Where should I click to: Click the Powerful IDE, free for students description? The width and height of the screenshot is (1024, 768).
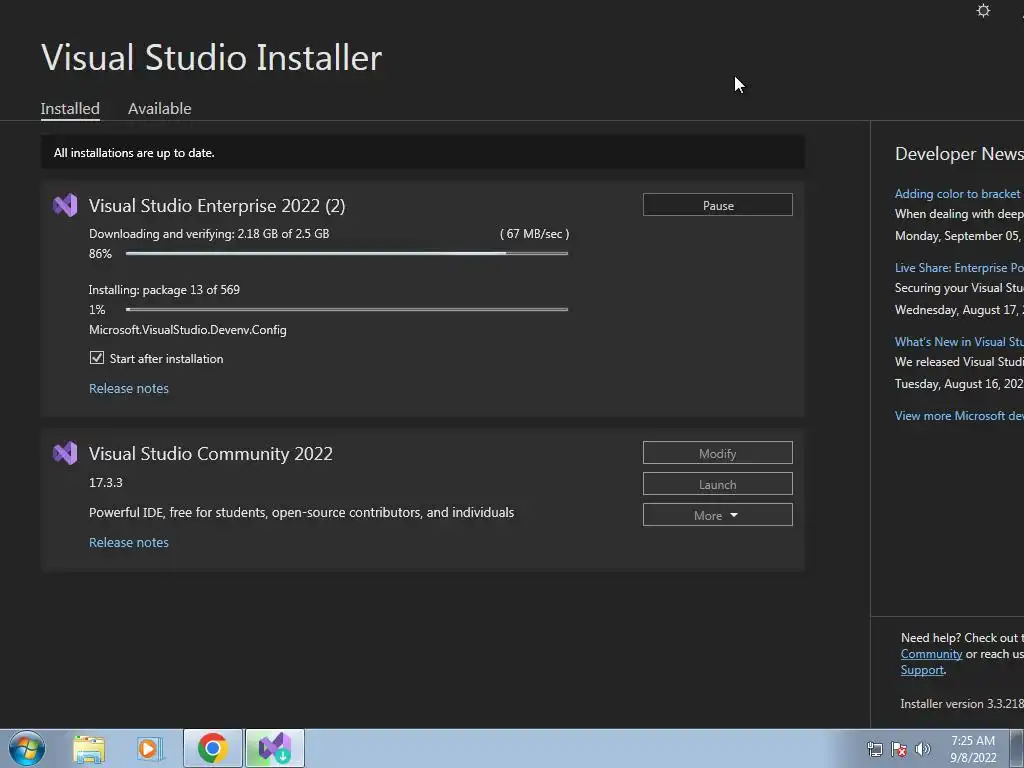click(x=301, y=513)
